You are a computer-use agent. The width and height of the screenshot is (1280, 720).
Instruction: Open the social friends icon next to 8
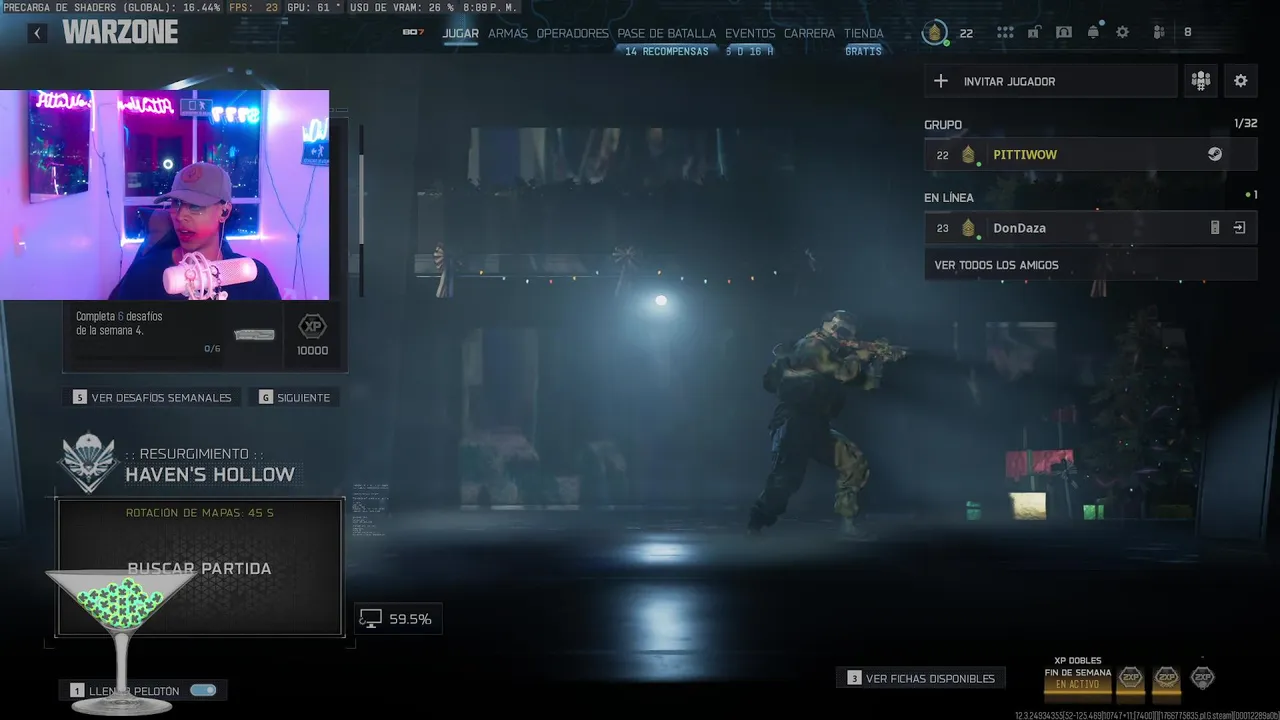point(1159,32)
